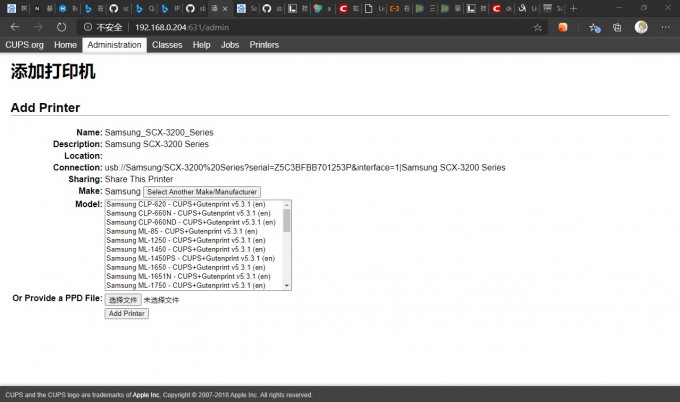
Task: Go to the CUPS Home page
Action: [65, 45]
